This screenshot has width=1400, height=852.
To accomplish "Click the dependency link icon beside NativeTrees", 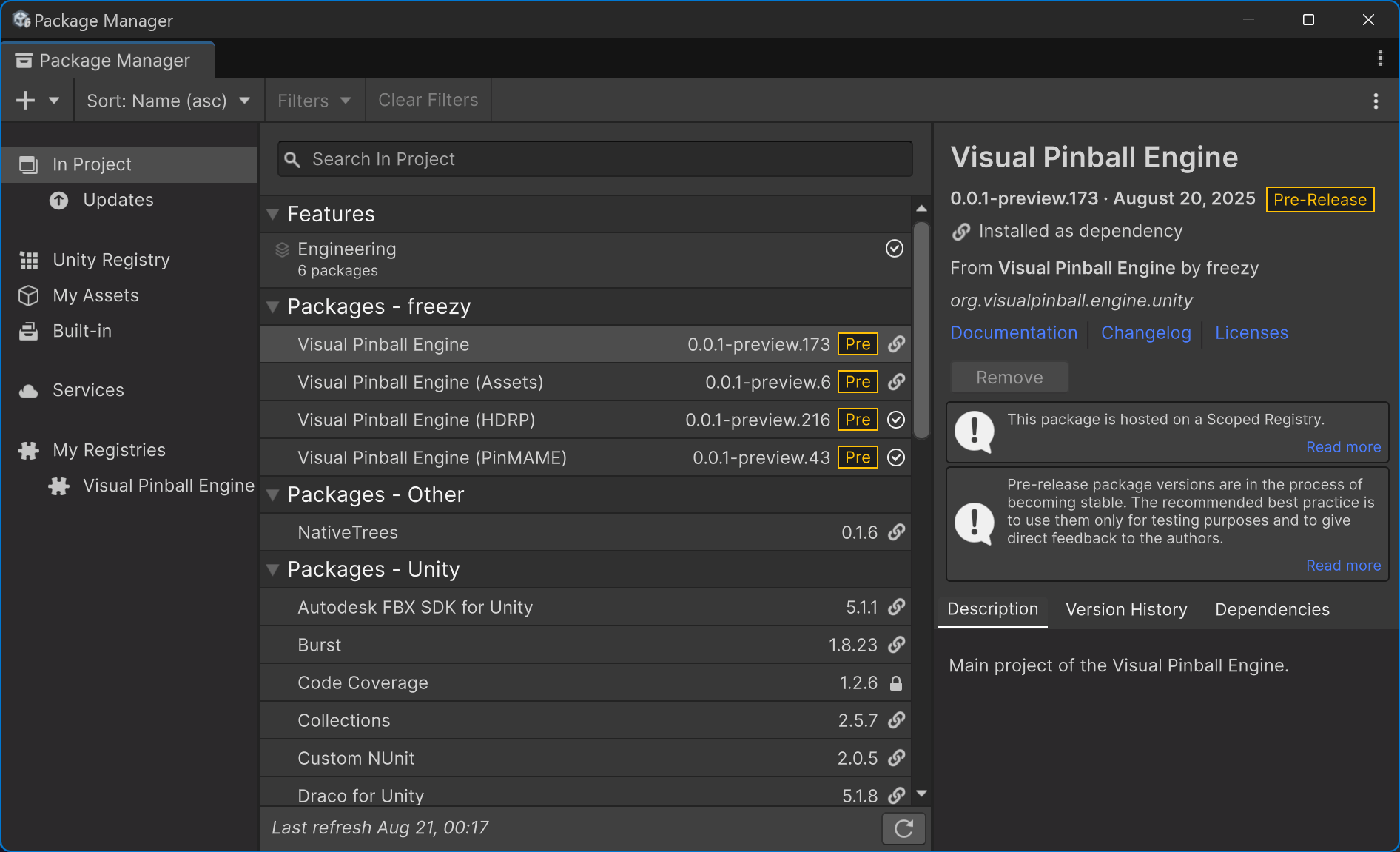I will click(x=896, y=533).
